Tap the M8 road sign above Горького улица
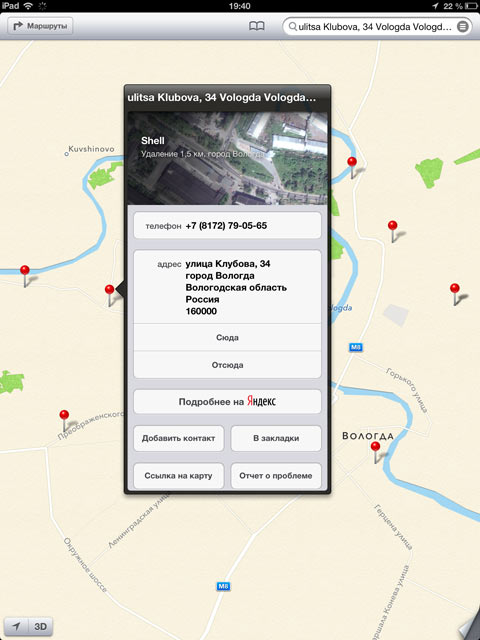This screenshot has height=640, width=480. pos(356,347)
